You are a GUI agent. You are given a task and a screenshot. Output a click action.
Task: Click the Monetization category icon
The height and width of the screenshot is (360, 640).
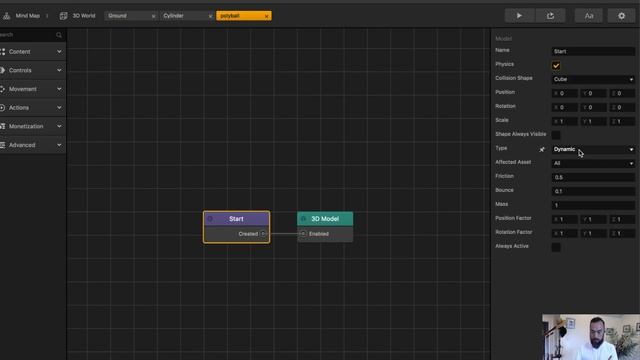pyautogui.click(x=2, y=126)
